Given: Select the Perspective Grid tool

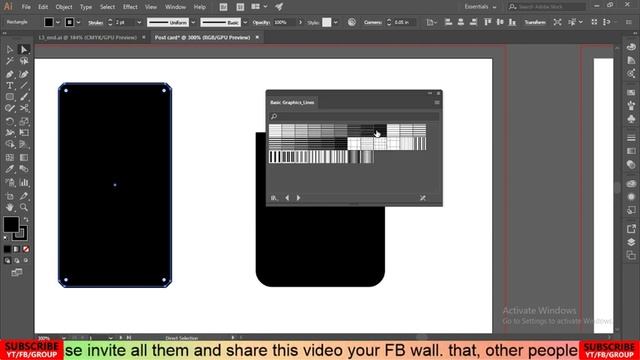Looking at the screenshot, I should point(24,144).
